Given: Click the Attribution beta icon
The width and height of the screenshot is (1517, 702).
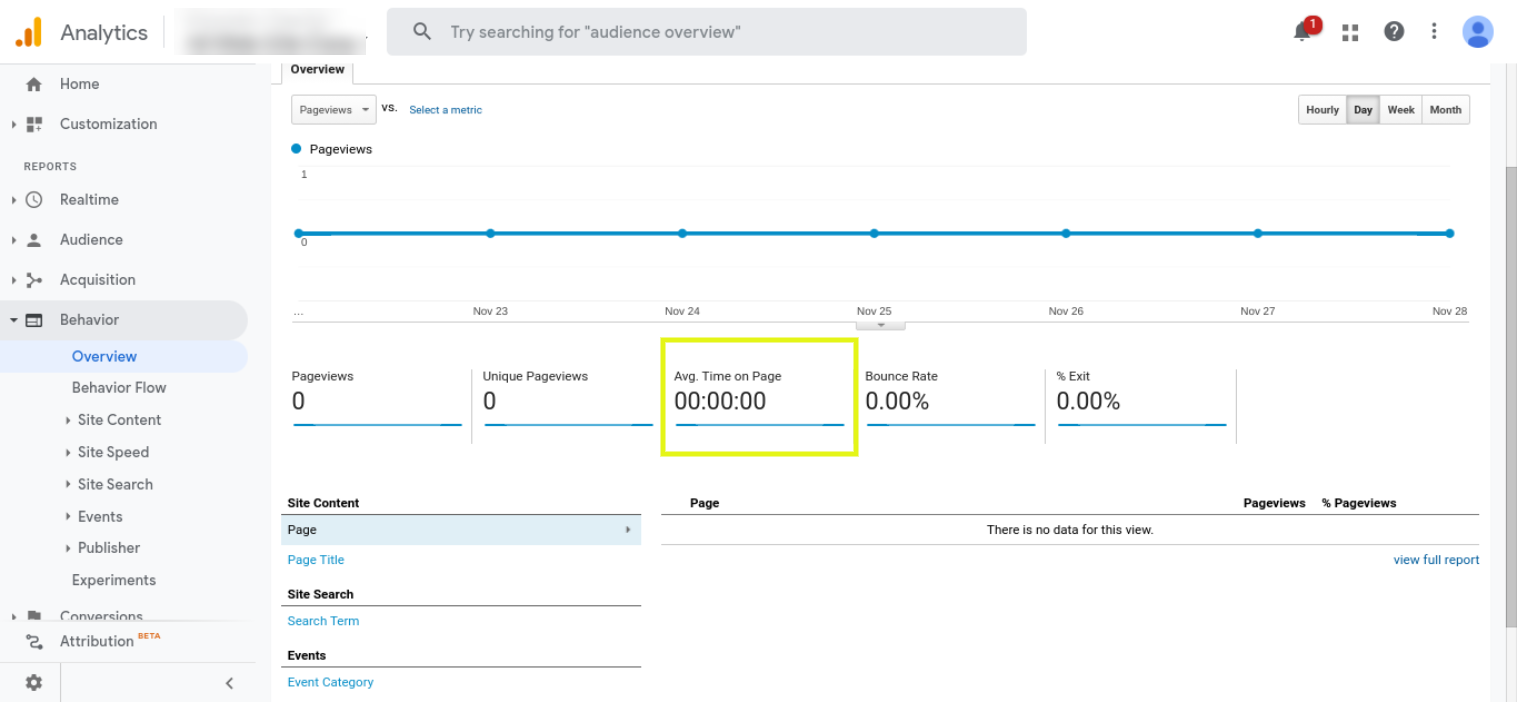Looking at the screenshot, I should pyautogui.click(x=34, y=641).
